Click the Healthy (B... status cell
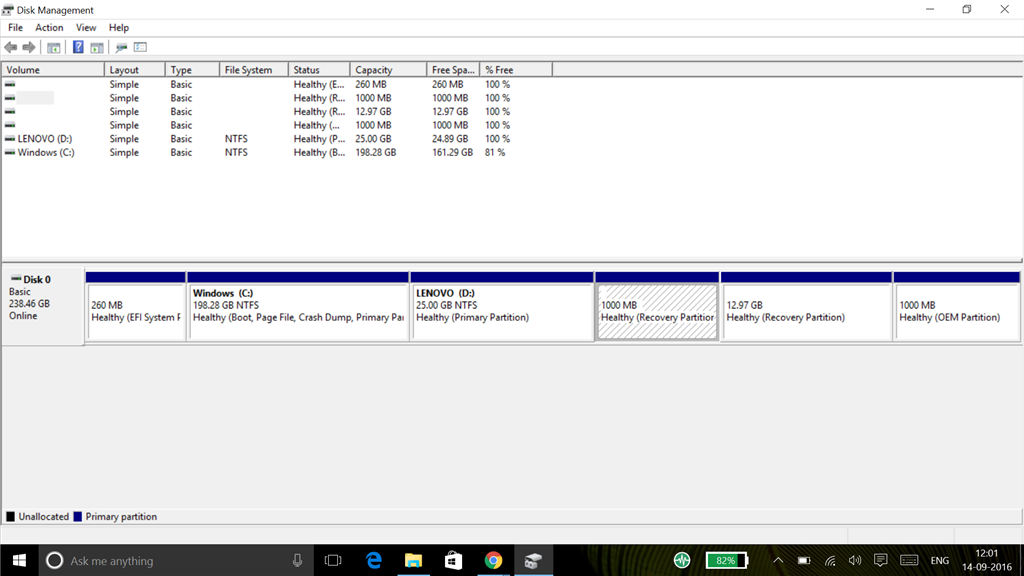1024x576 pixels. click(x=319, y=152)
